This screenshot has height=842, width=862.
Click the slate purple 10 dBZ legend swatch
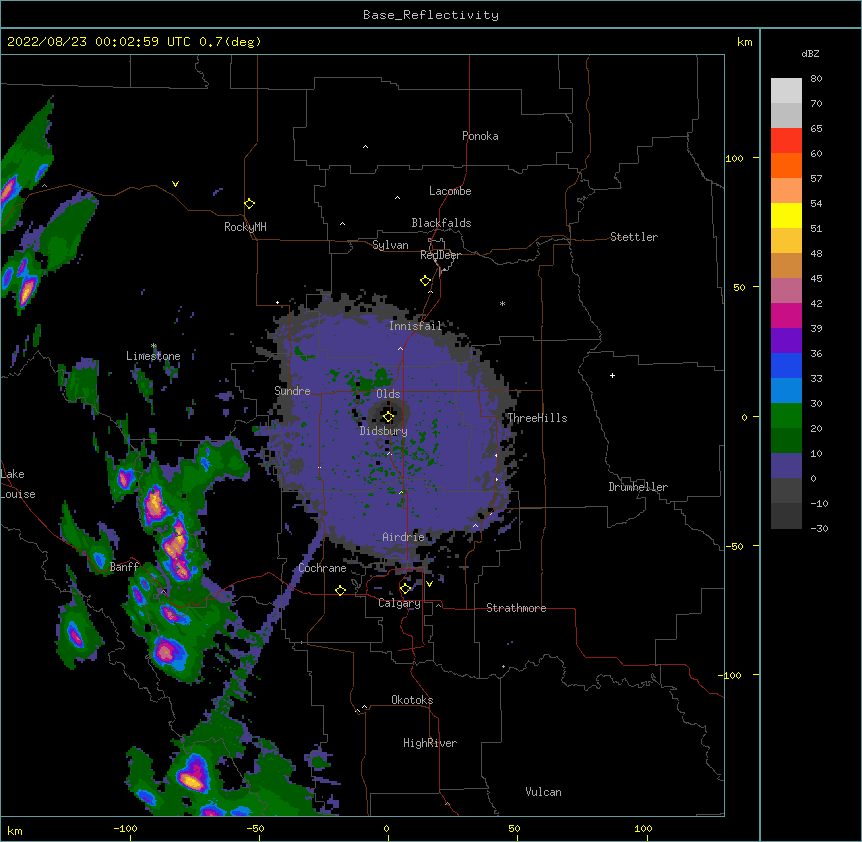coord(786,466)
